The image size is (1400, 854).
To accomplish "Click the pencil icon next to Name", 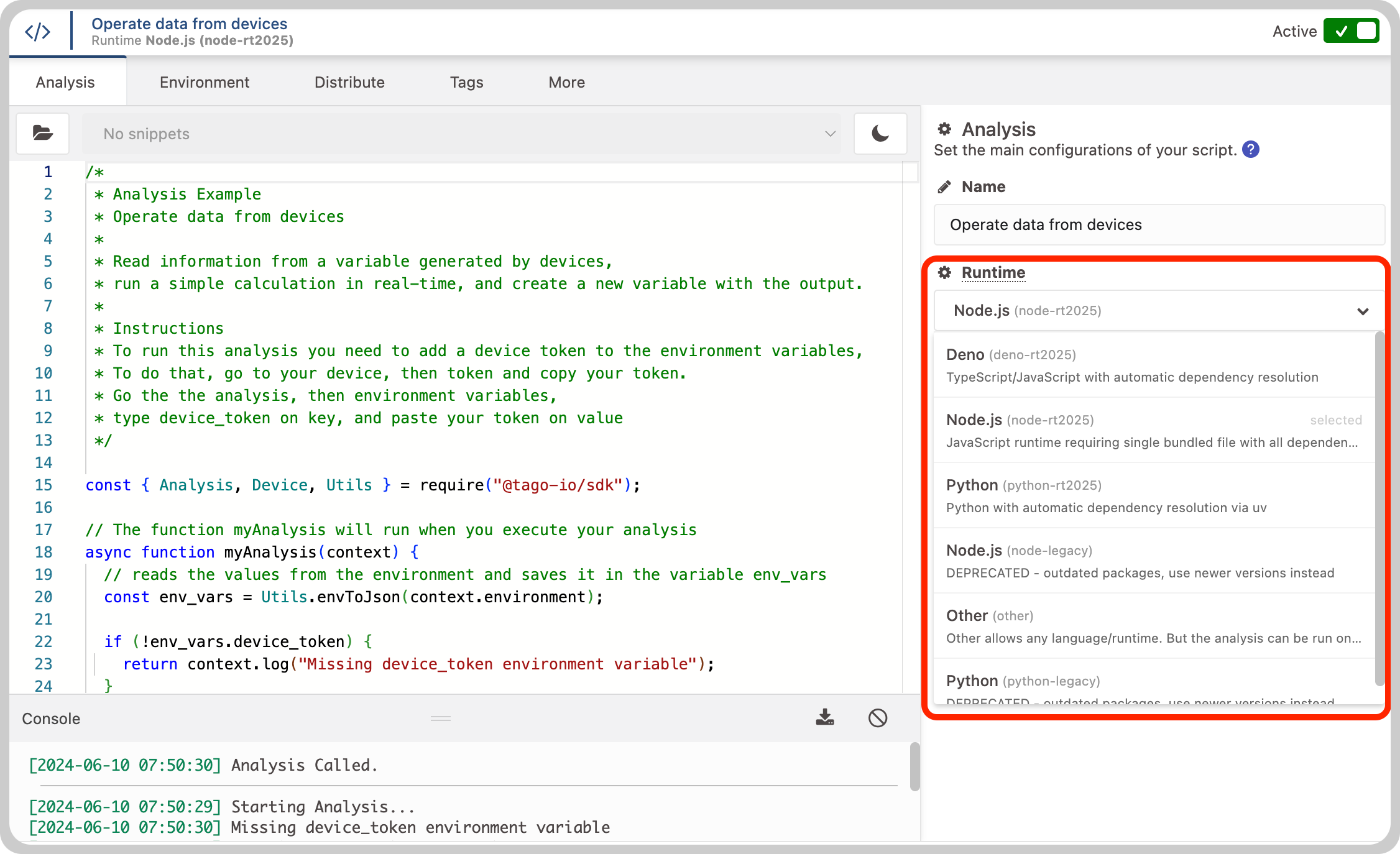I will click(x=944, y=186).
